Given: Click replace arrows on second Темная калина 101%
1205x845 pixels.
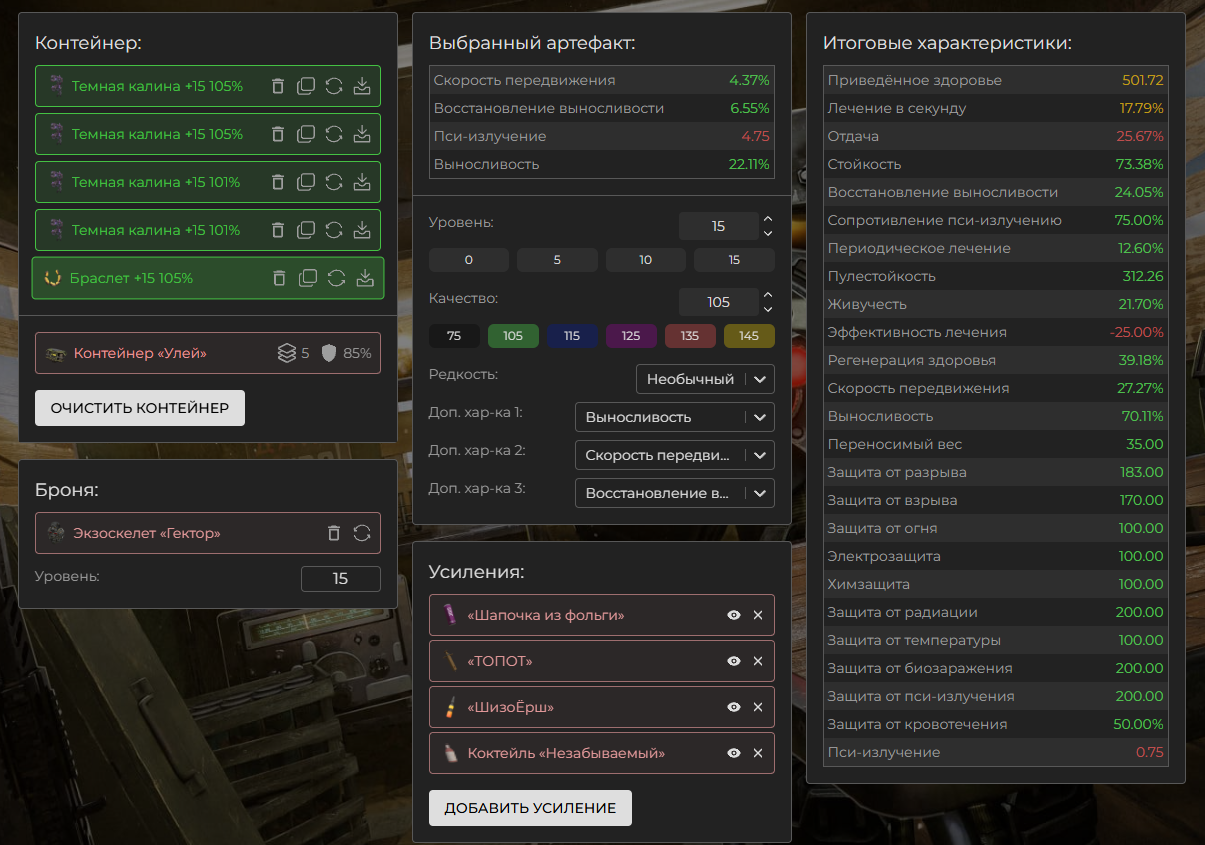Looking at the screenshot, I should [334, 230].
